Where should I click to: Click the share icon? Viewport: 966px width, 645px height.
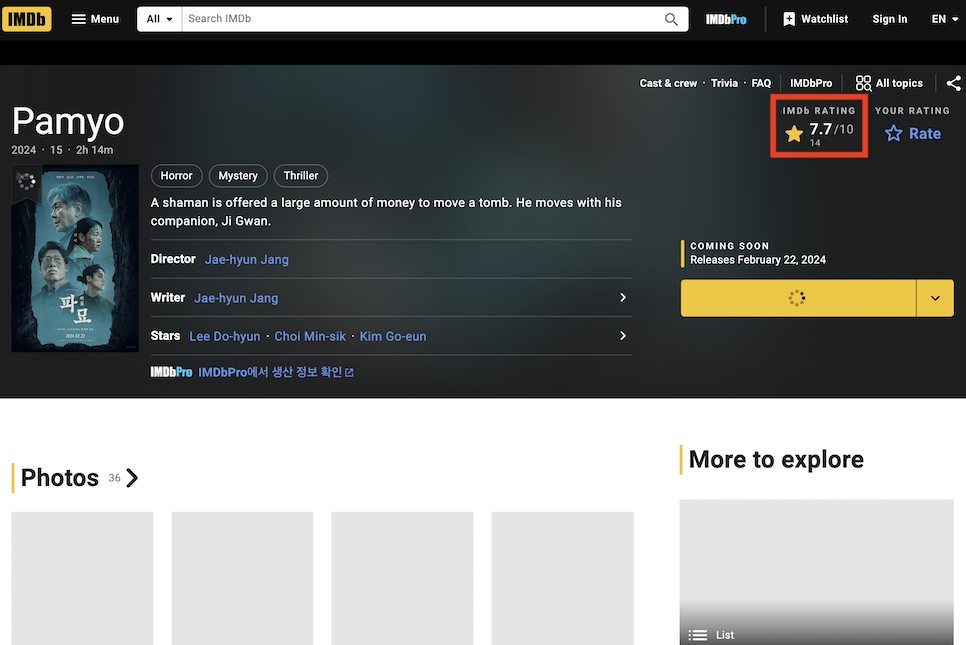954,83
